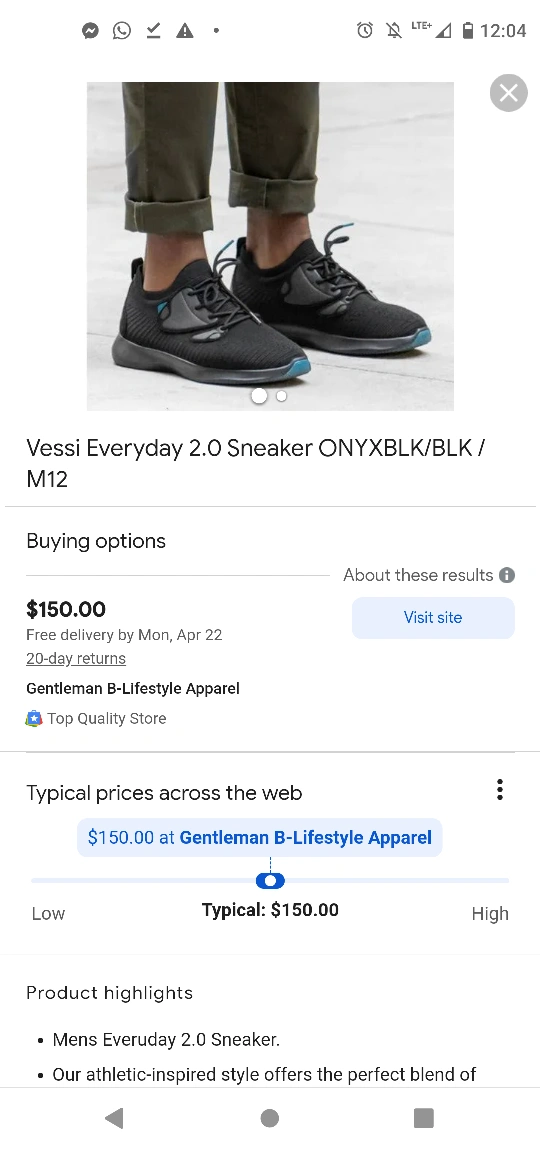Click the typical price slider marker
Image resolution: width=540 pixels, height=1150 pixels.
click(x=270, y=880)
